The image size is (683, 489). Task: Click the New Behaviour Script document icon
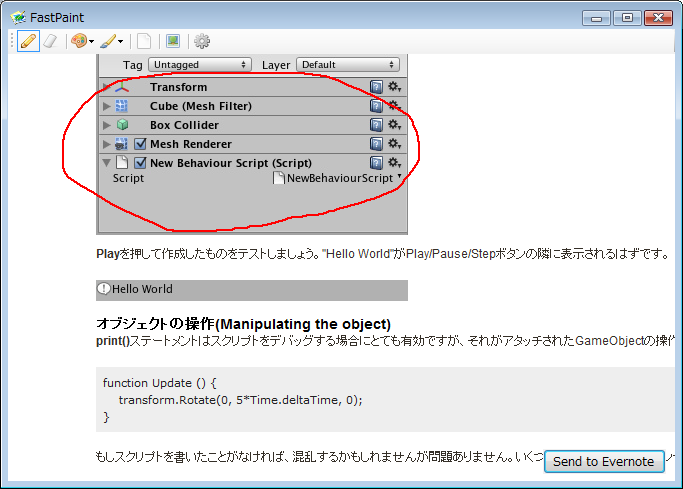[x=122, y=162]
